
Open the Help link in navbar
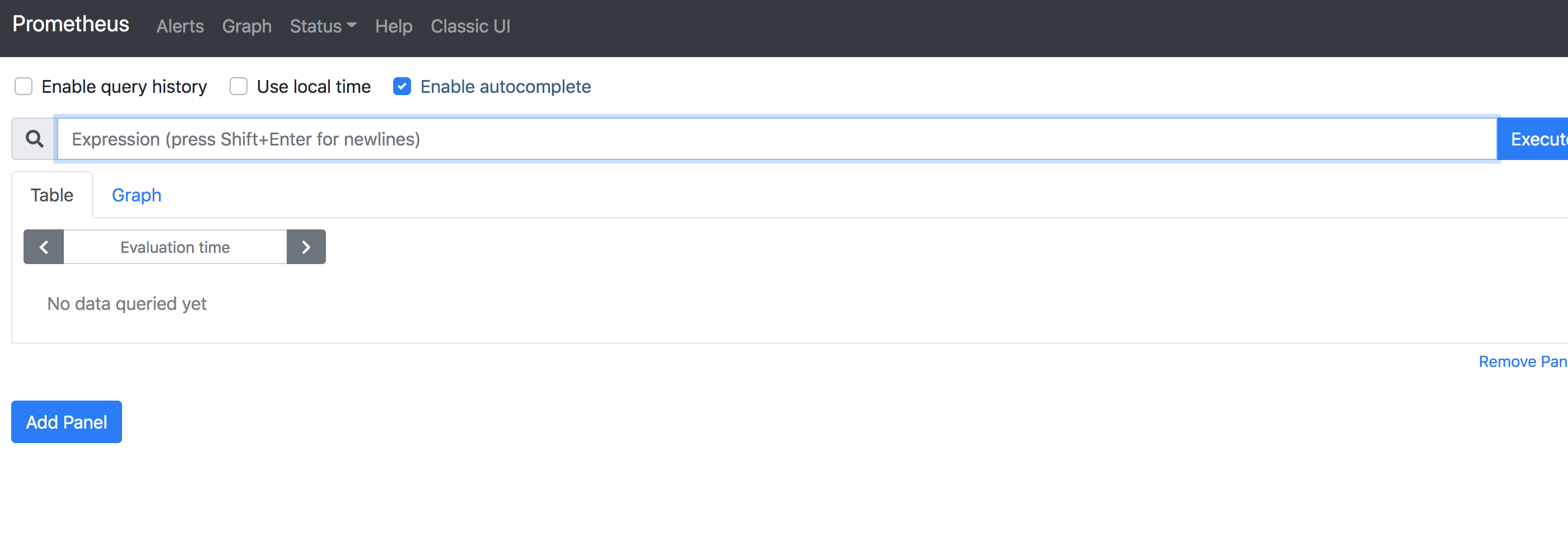point(394,26)
